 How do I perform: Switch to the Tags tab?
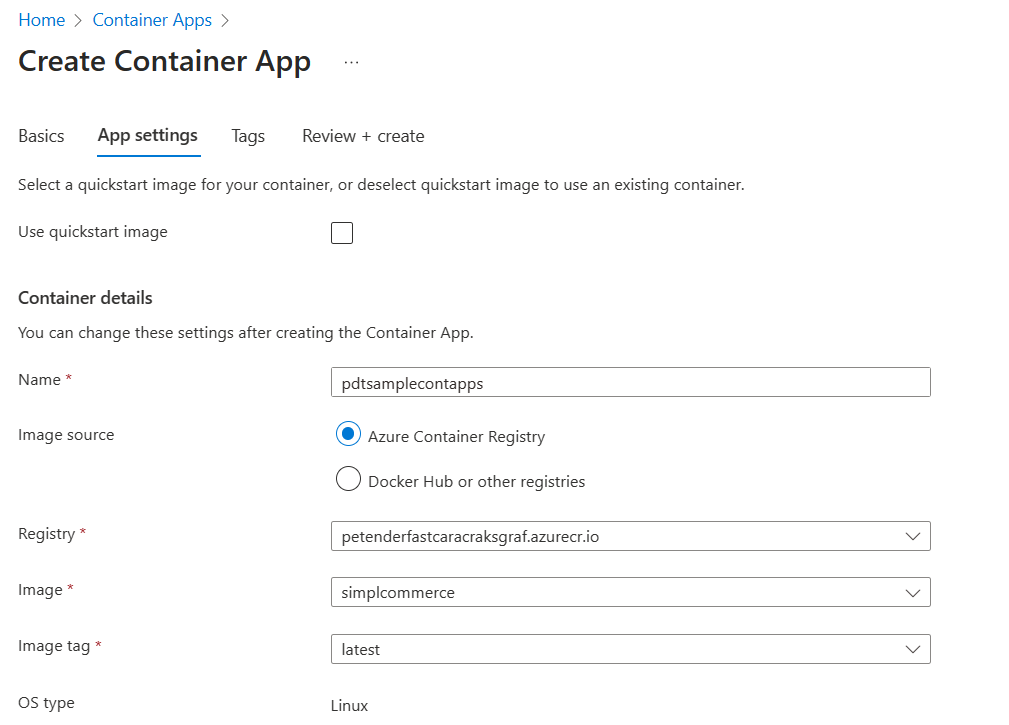(247, 136)
